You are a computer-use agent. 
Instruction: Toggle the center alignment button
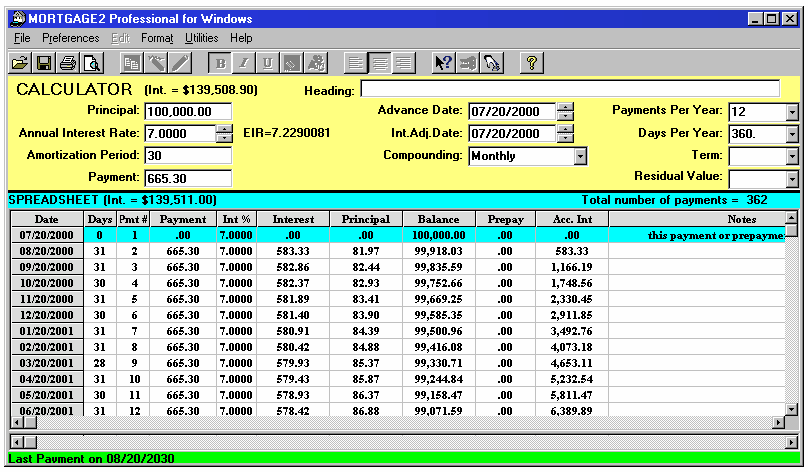(379, 63)
